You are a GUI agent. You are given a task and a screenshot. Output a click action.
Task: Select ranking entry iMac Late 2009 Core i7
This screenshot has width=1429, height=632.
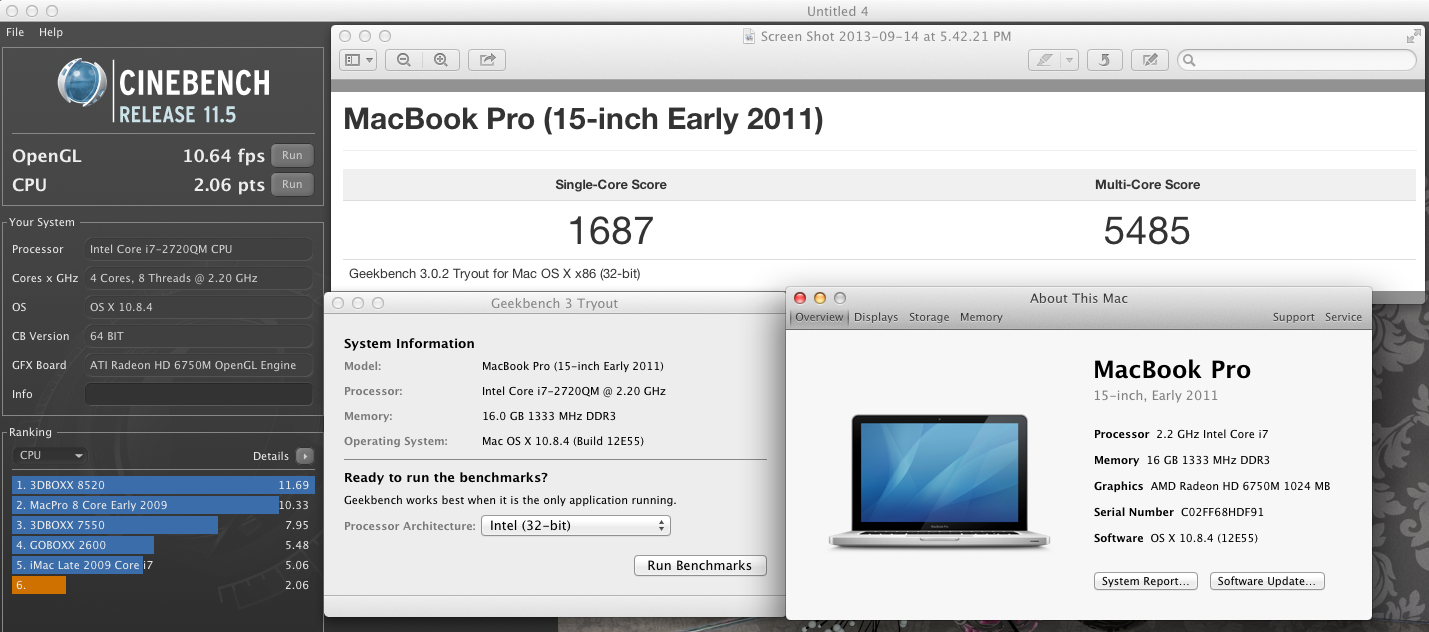(x=164, y=565)
